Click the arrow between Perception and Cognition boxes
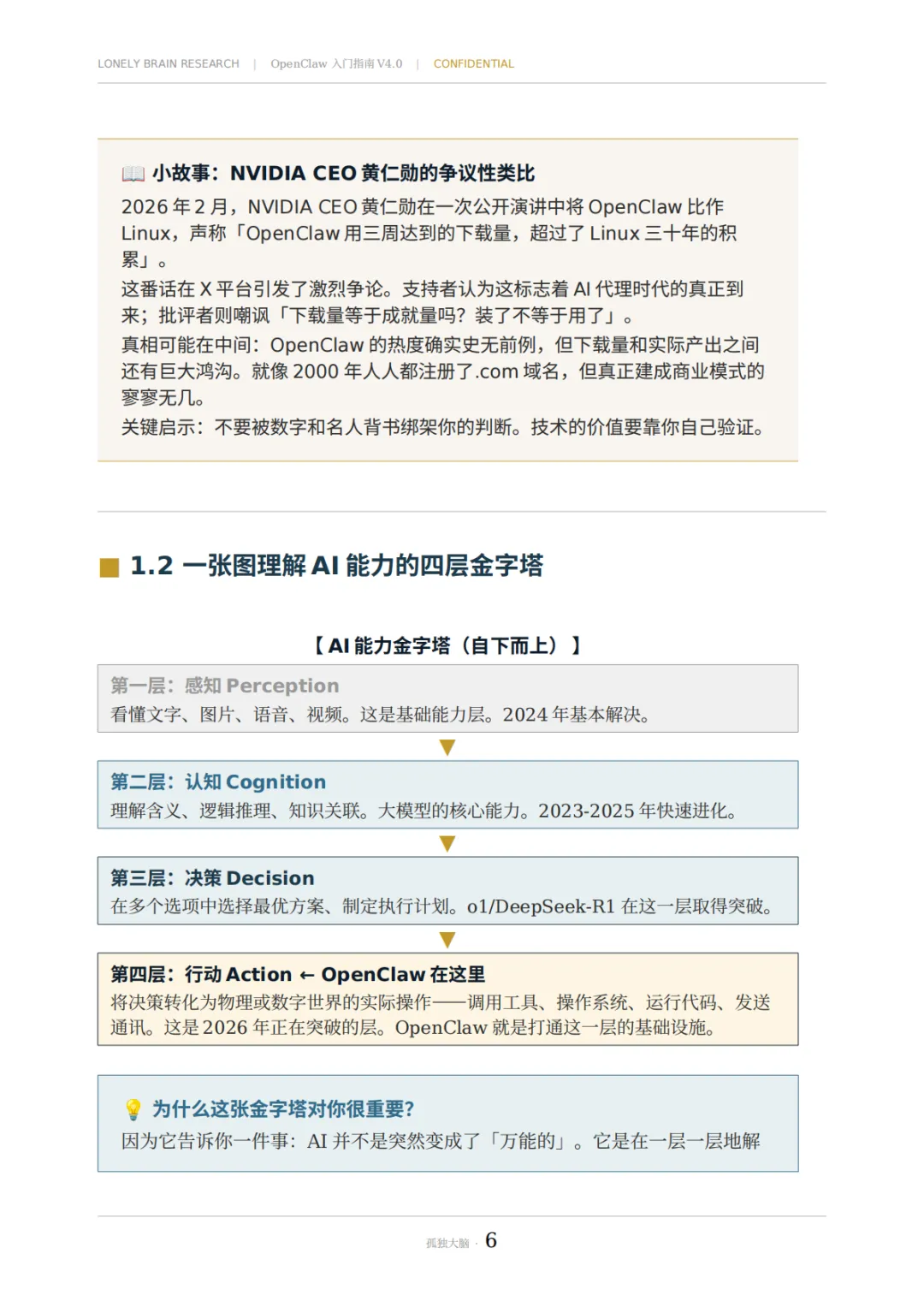The width and height of the screenshot is (924, 1307). pyautogui.click(x=447, y=747)
